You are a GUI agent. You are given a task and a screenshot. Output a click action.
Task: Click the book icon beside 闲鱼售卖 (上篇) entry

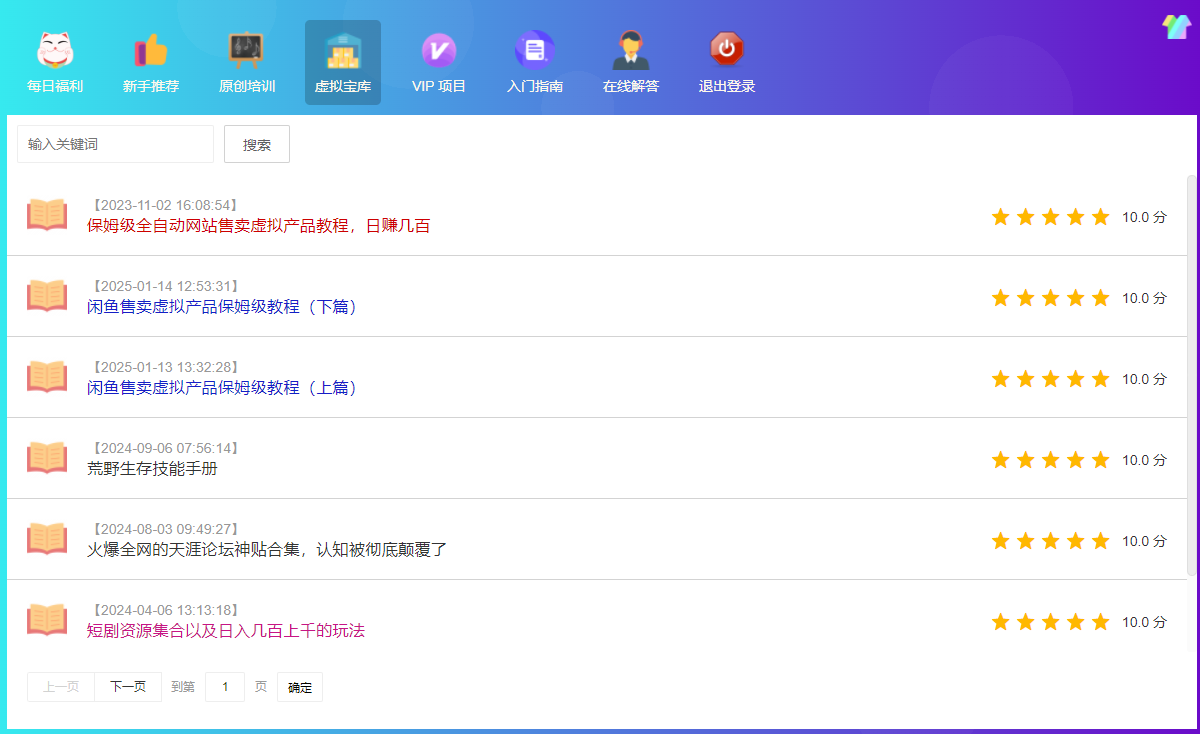[47, 377]
